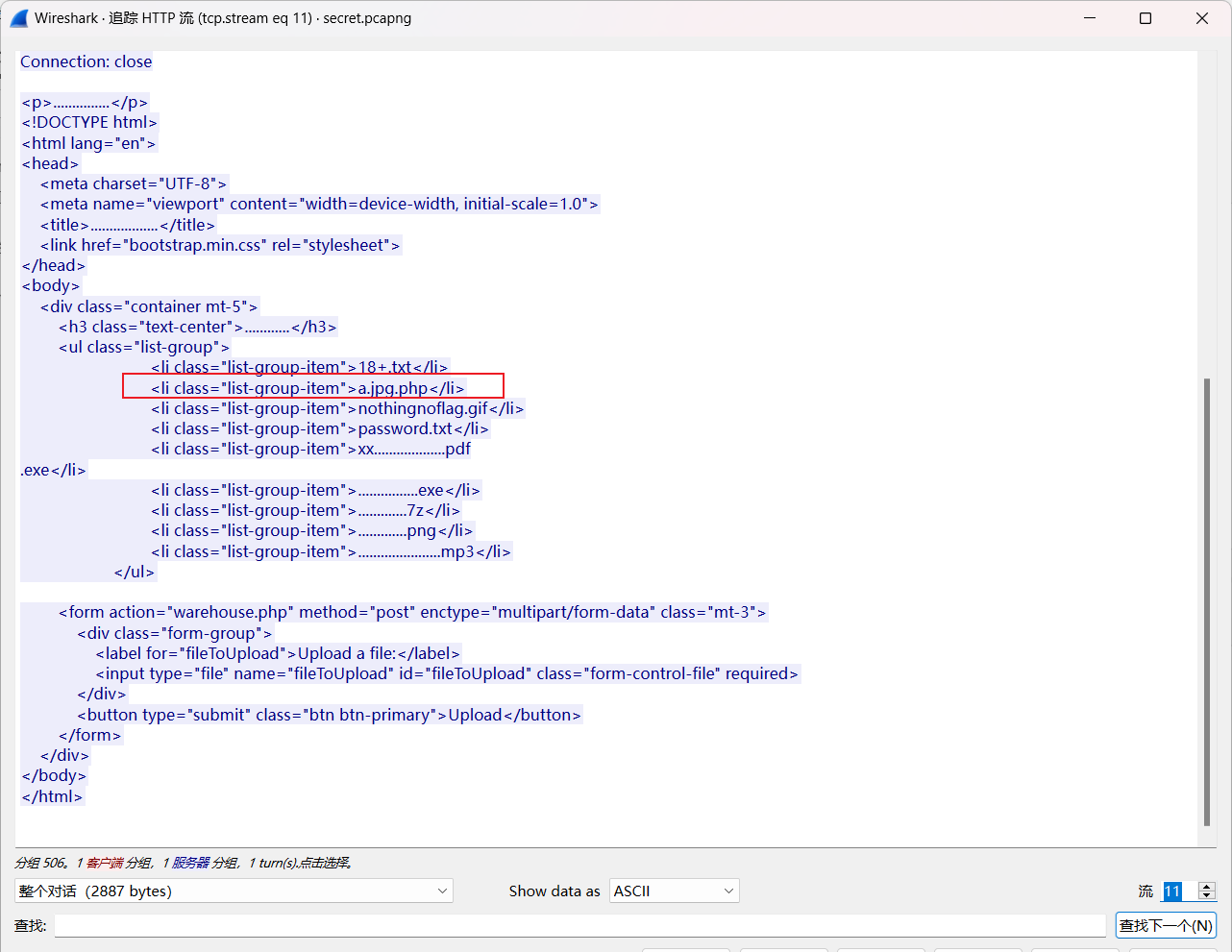Click the list item ending in png
Image resolution: width=1232 pixels, height=952 pixels.
312,530
